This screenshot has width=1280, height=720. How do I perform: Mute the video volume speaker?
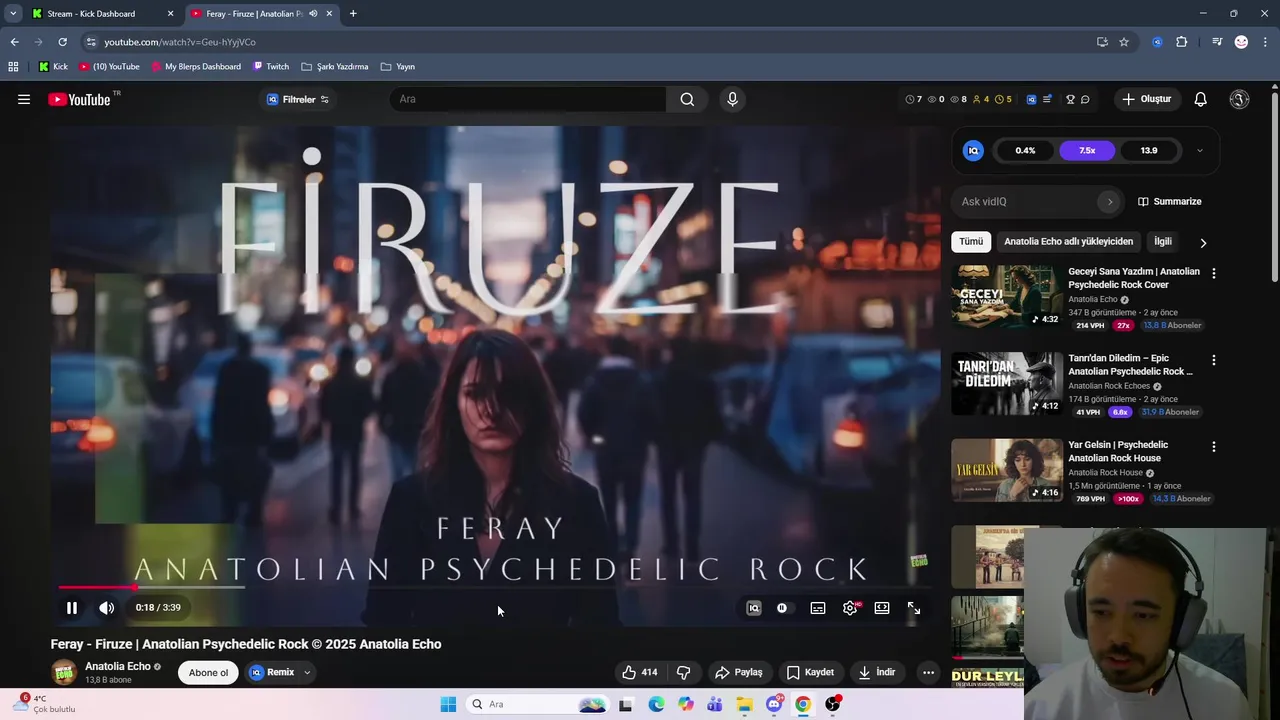[x=106, y=608]
